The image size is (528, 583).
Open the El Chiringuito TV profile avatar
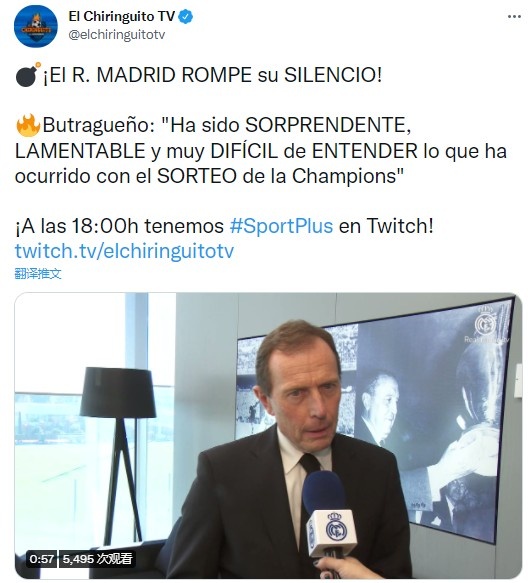36,26
